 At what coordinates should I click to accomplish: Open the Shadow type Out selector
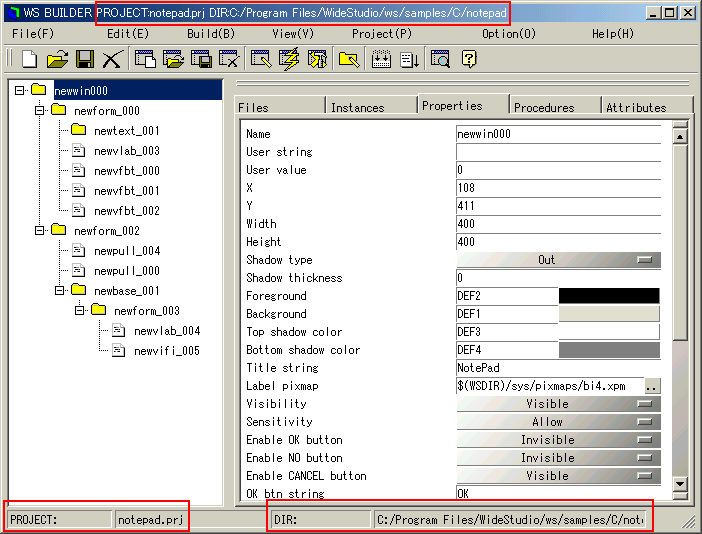tap(558, 260)
